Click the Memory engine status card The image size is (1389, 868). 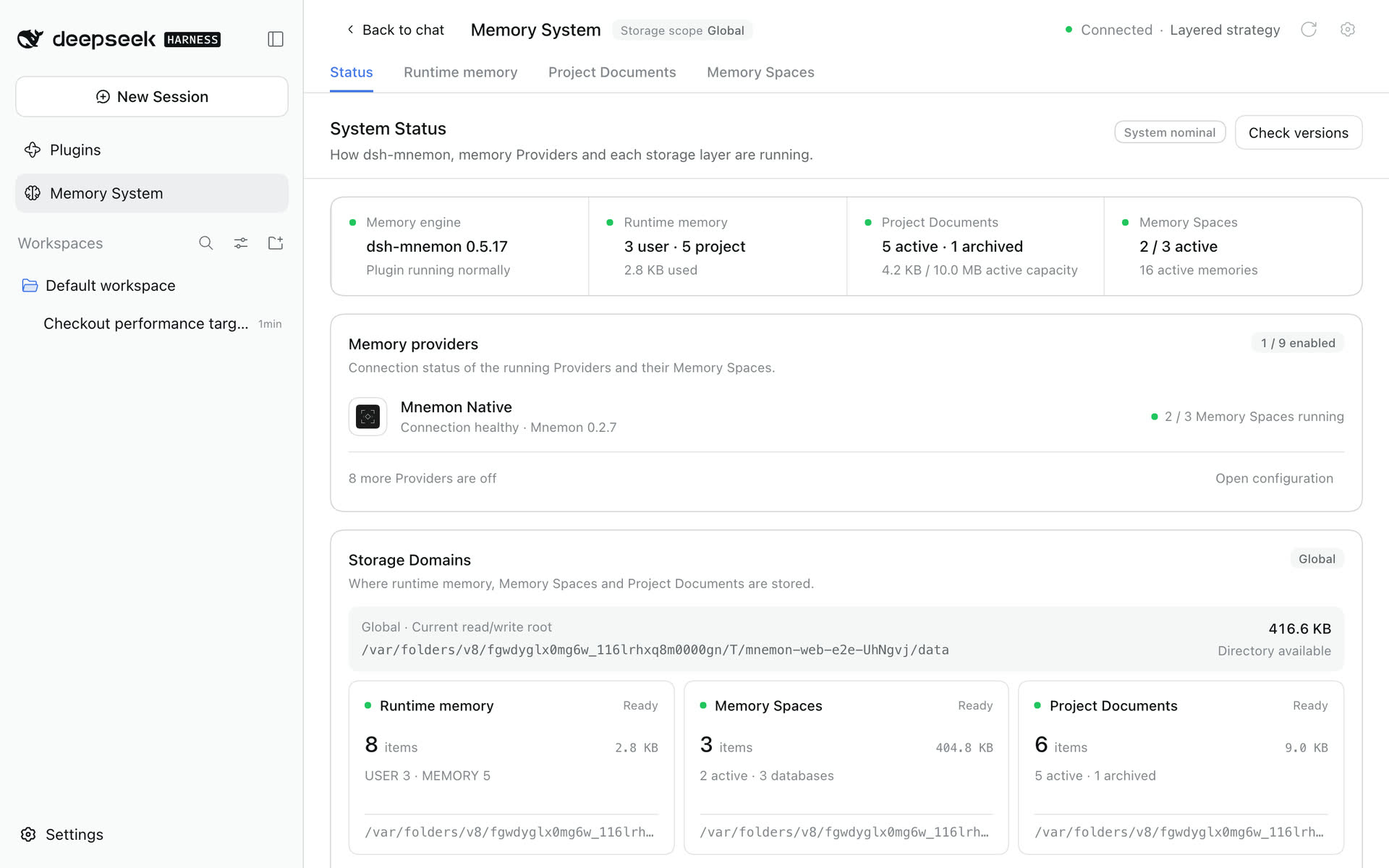click(460, 246)
